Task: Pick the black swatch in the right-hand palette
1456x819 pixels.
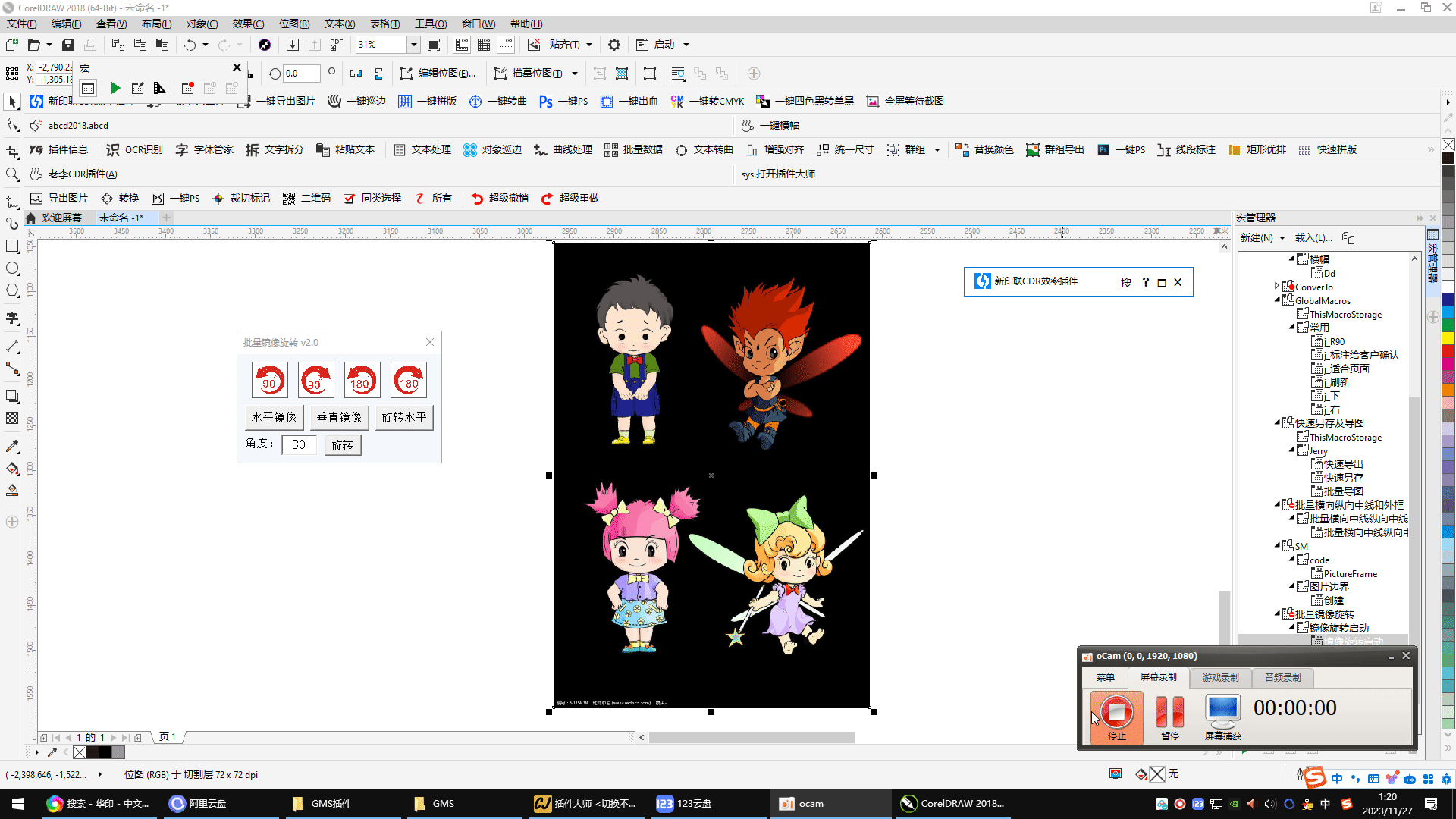Action: pyautogui.click(x=1448, y=158)
